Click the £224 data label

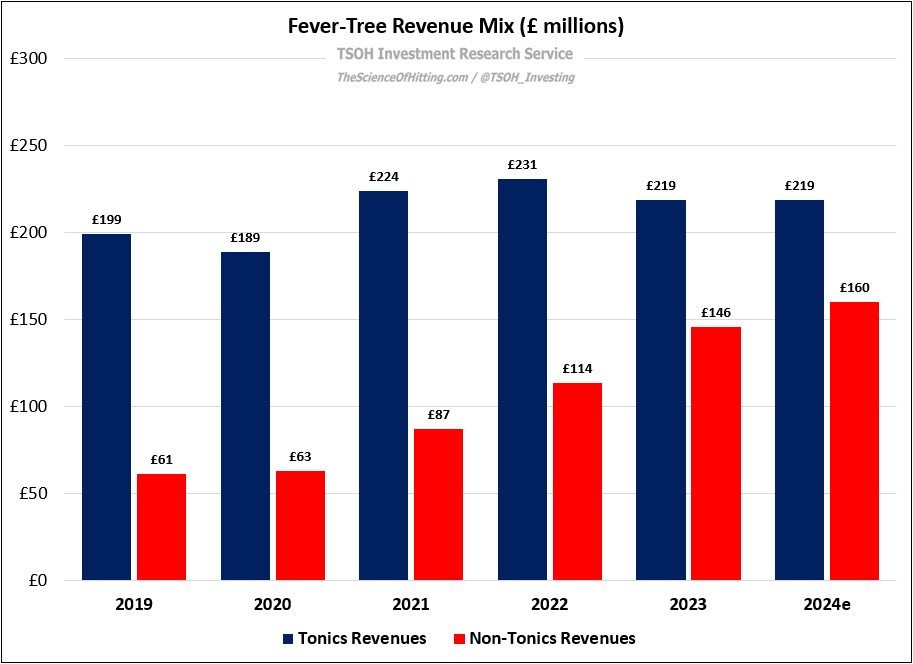click(x=384, y=176)
